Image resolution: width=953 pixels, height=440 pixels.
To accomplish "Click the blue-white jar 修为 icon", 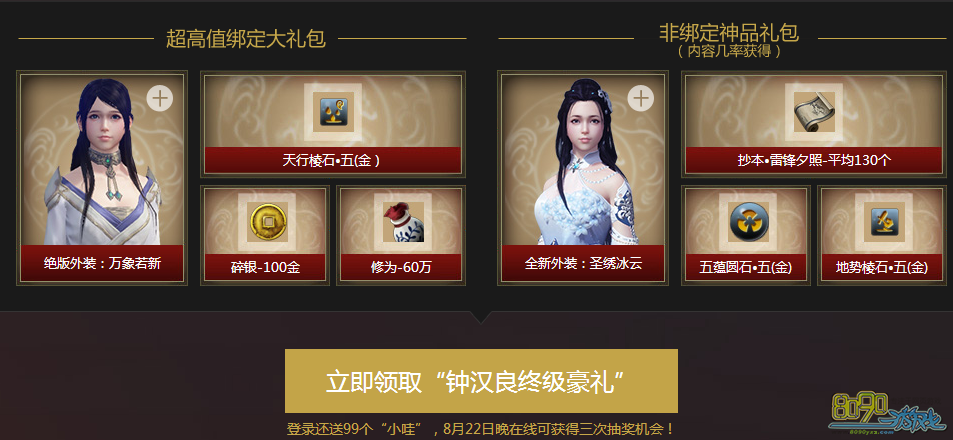I will click(402, 222).
